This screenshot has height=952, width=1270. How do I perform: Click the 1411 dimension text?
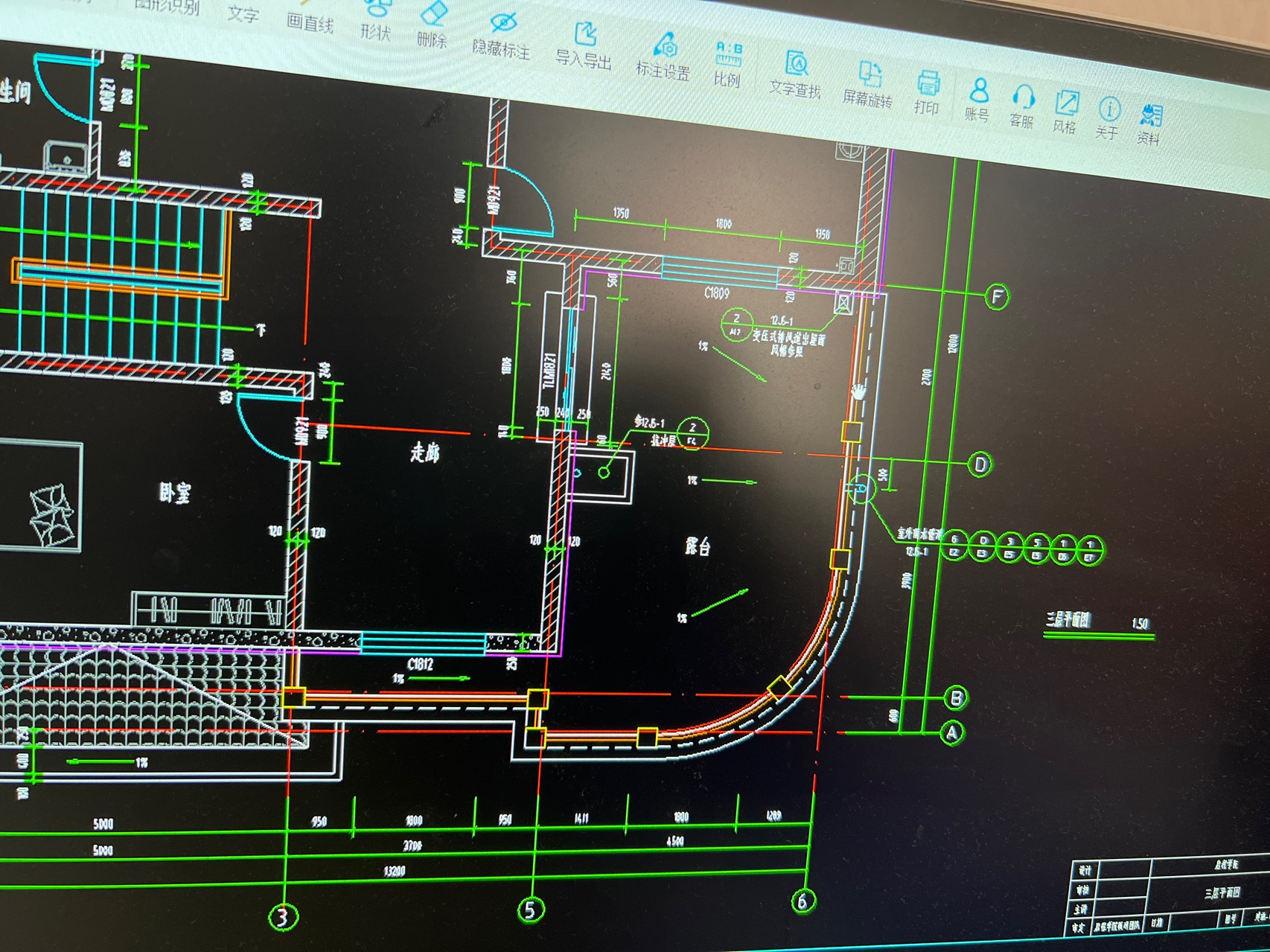point(581,818)
